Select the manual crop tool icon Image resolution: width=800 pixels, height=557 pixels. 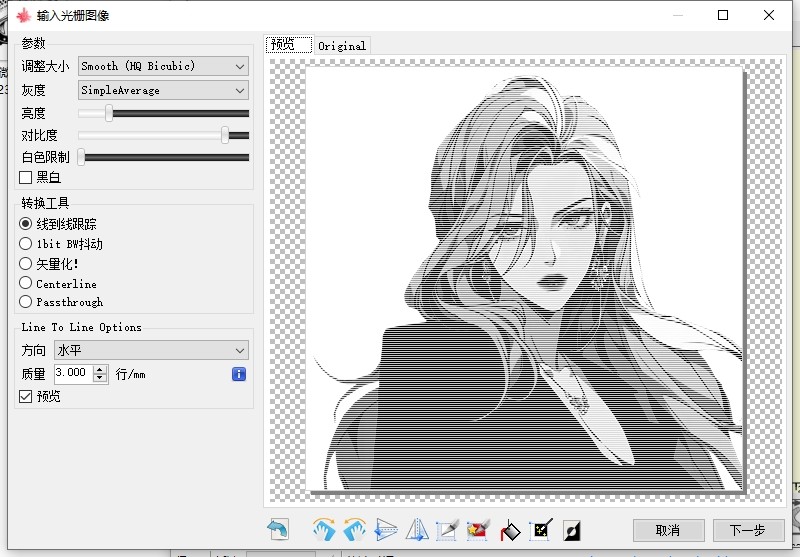pyautogui.click(x=447, y=529)
